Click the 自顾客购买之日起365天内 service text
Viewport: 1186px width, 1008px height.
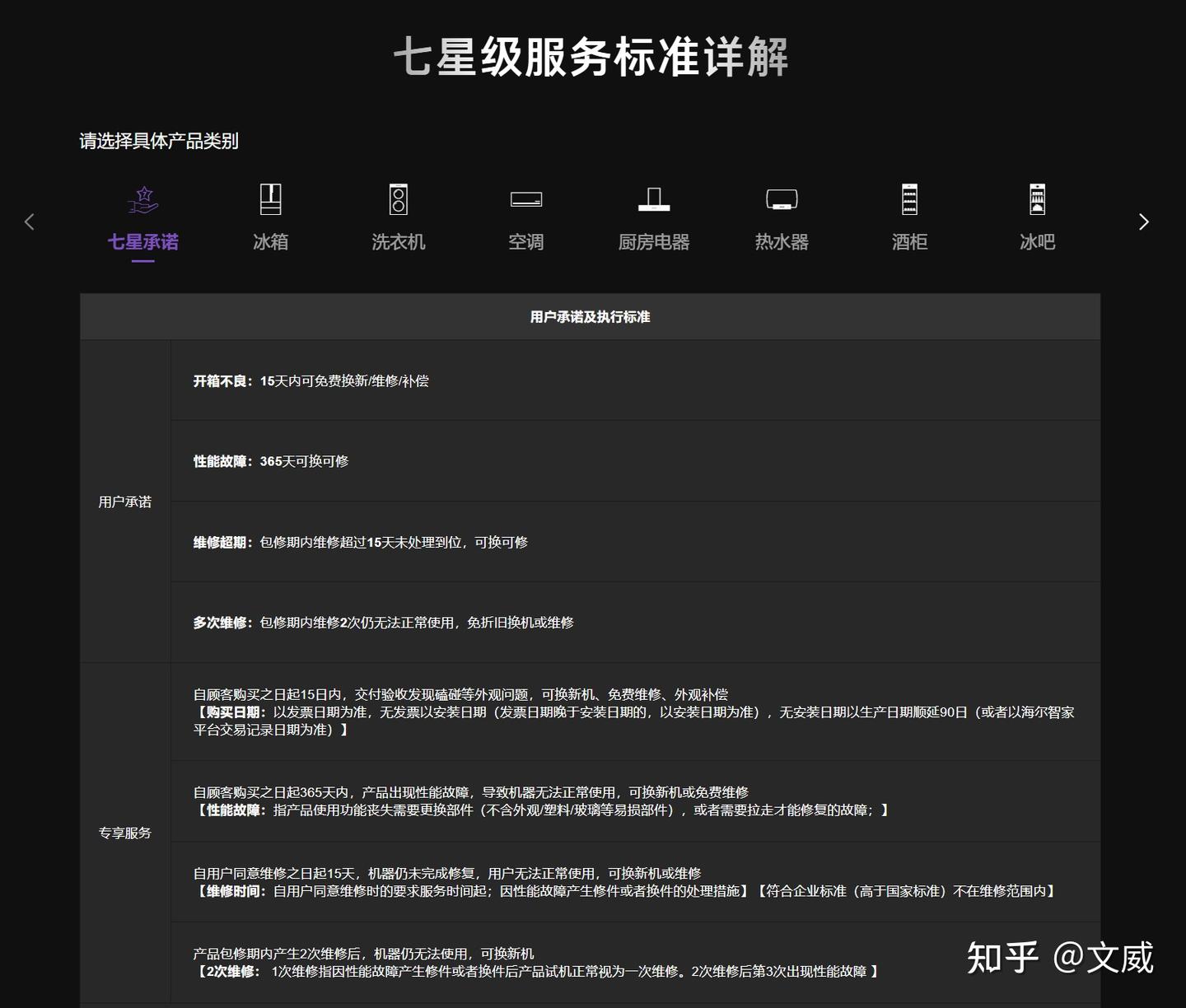click(x=471, y=792)
